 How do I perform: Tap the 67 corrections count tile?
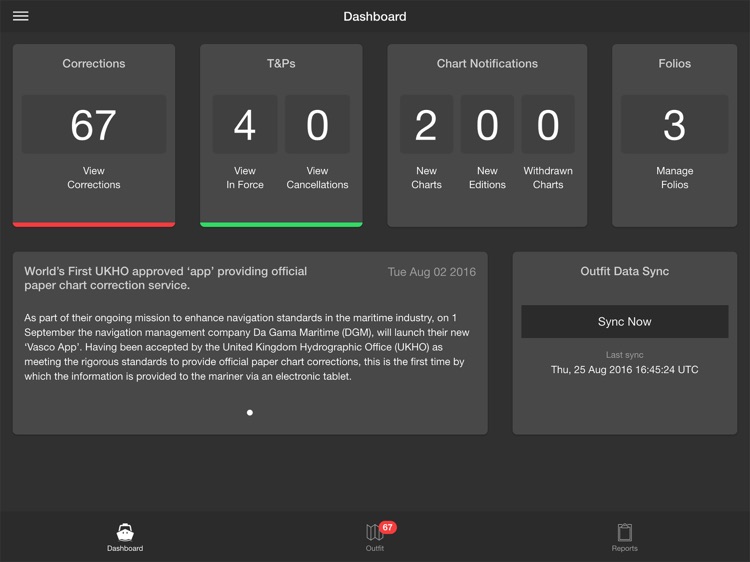(x=94, y=125)
